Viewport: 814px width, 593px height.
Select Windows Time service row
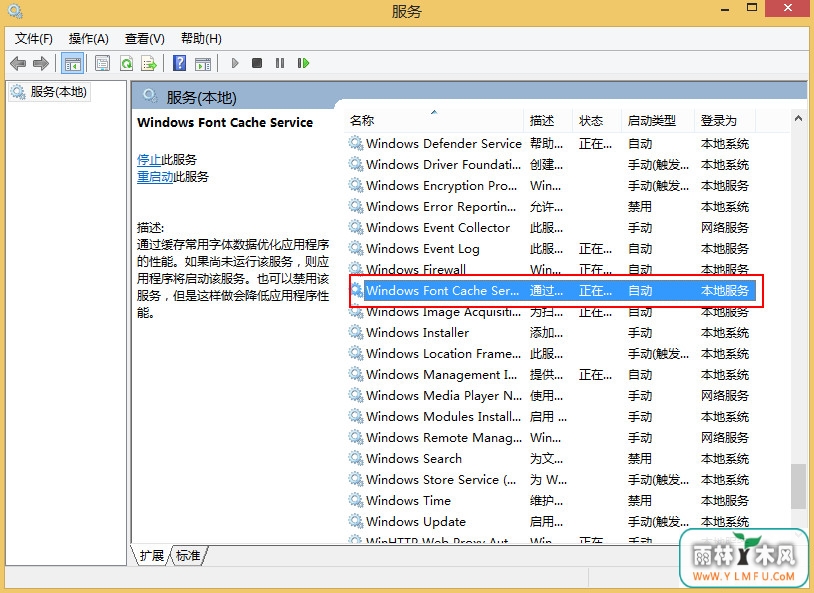click(551, 501)
